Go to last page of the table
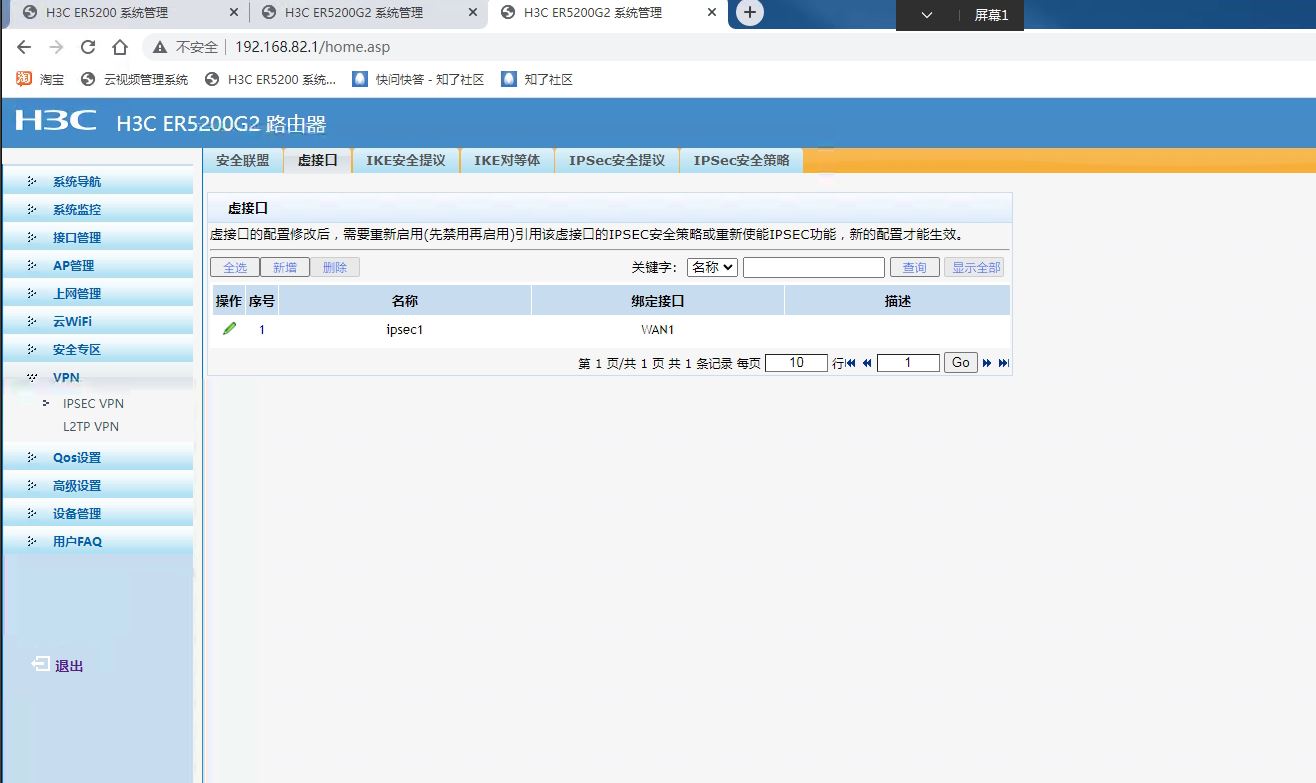Image resolution: width=1316 pixels, height=783 pixels. pos(1004,363)
